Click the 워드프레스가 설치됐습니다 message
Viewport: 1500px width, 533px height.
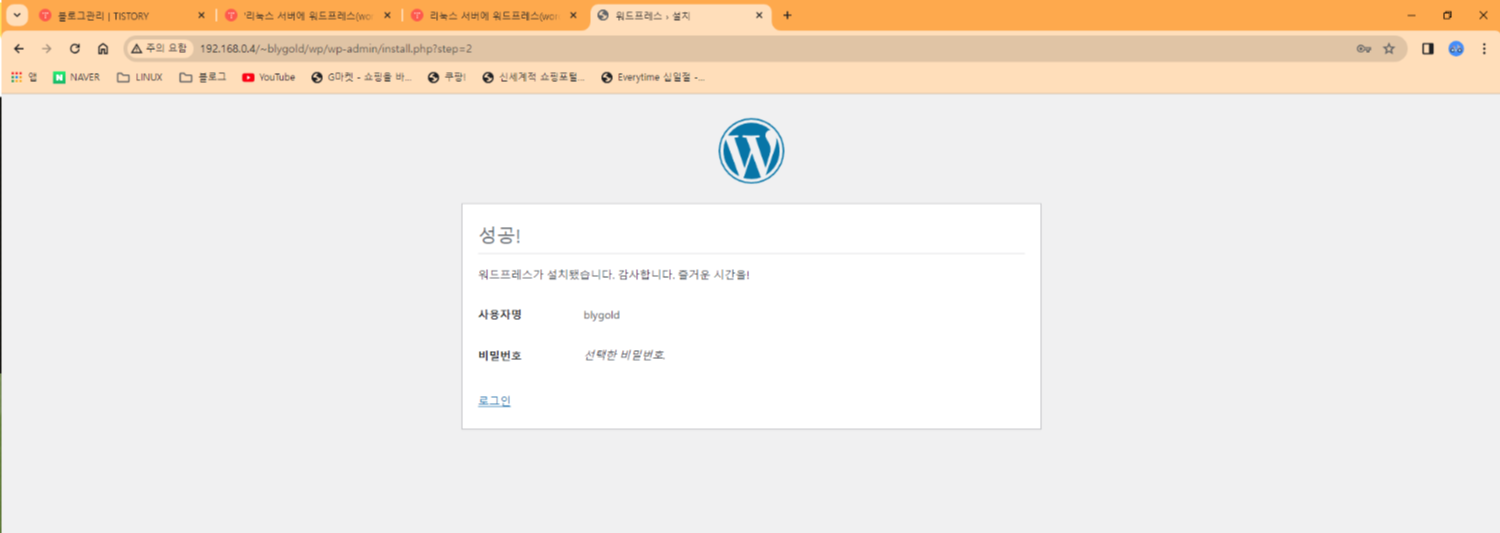click(x=614, y=275)
